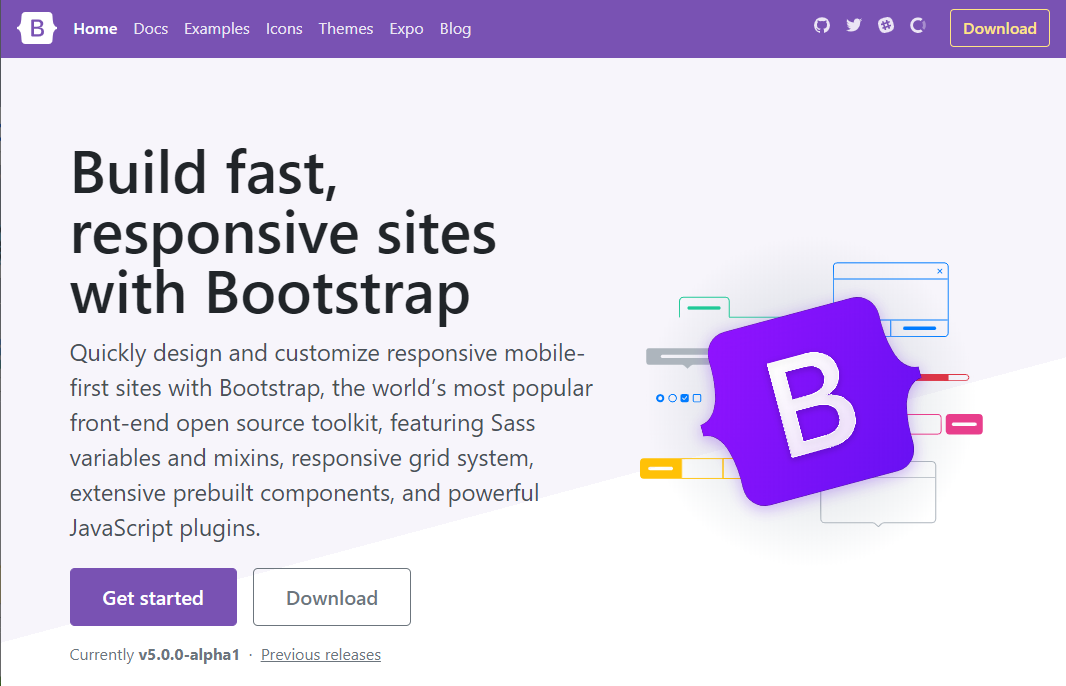Image resolution: width=1066 pixels, height=686 pixels.
Task: Click the purple Get started button
Action: 154,597
